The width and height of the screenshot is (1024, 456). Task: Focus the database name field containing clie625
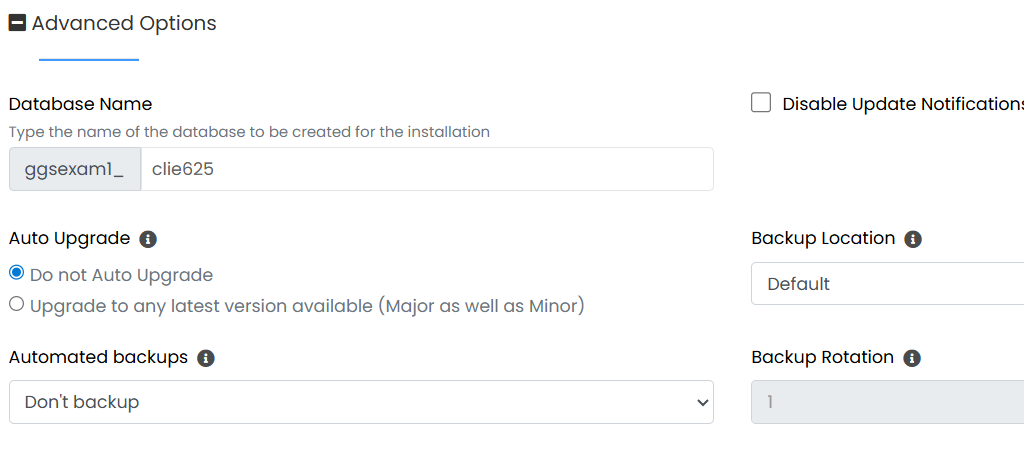[427, 170]
